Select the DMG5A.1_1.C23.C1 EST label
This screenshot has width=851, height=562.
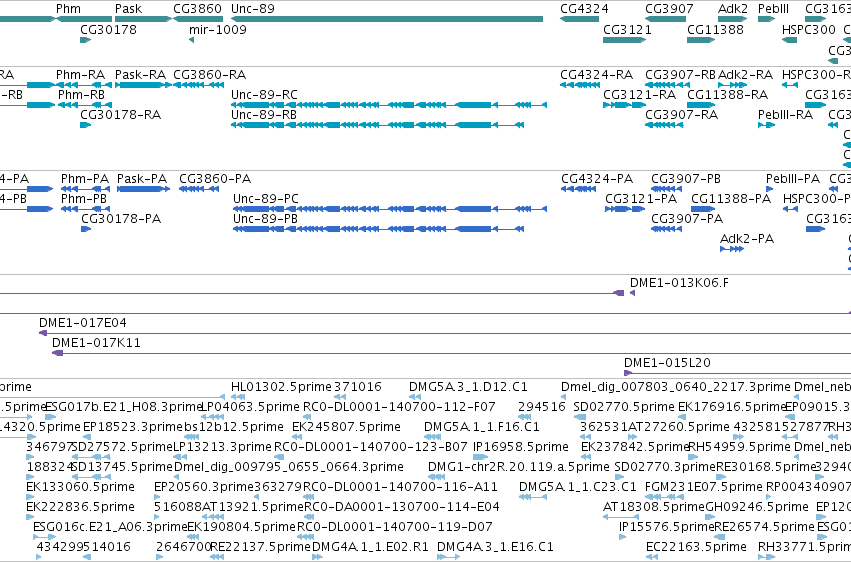(x=578, y=487)
